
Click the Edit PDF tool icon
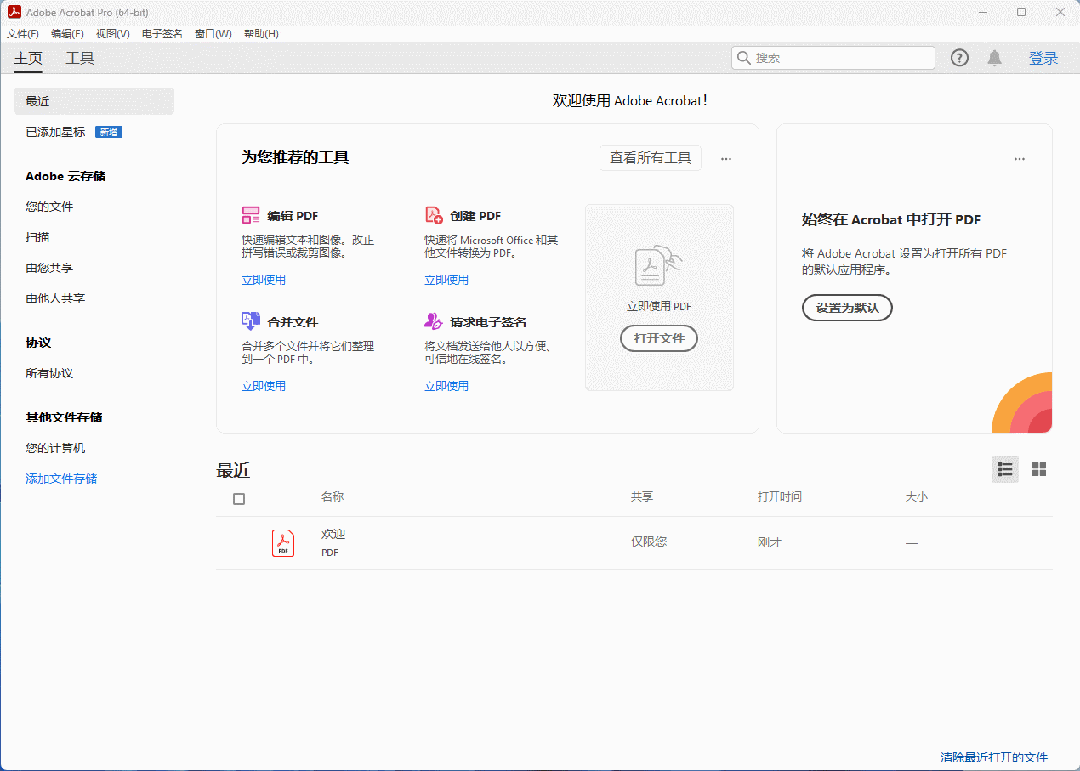tap(250, 216)
